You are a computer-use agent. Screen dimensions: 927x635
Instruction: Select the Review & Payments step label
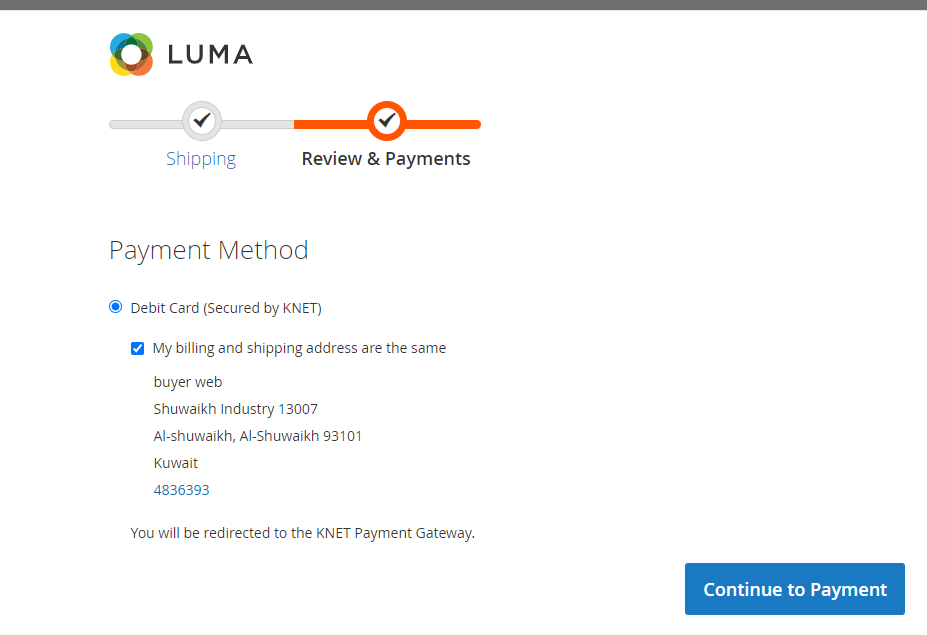pos(386,159)
